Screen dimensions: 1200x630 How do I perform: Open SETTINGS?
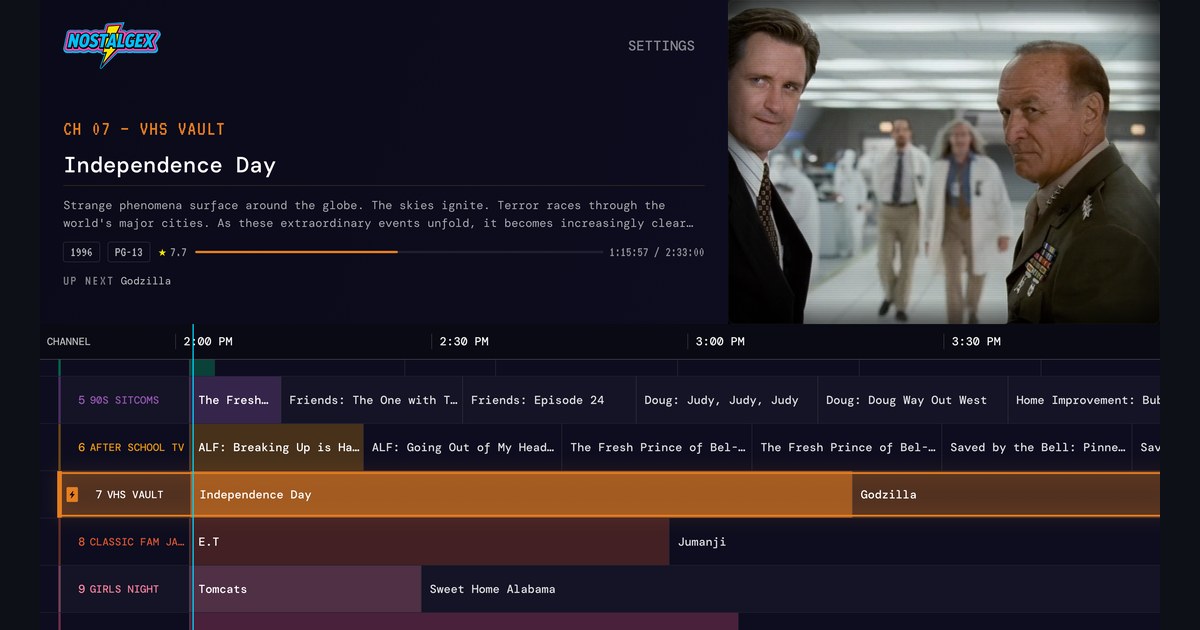click(661, 46)
